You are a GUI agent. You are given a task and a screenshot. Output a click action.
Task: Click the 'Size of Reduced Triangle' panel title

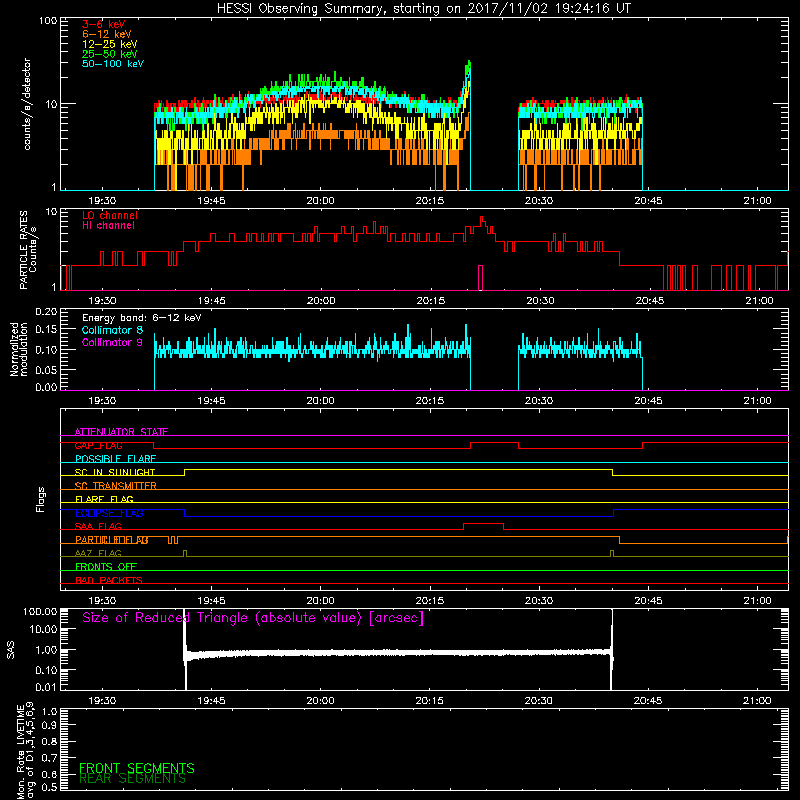coord(253,618)
